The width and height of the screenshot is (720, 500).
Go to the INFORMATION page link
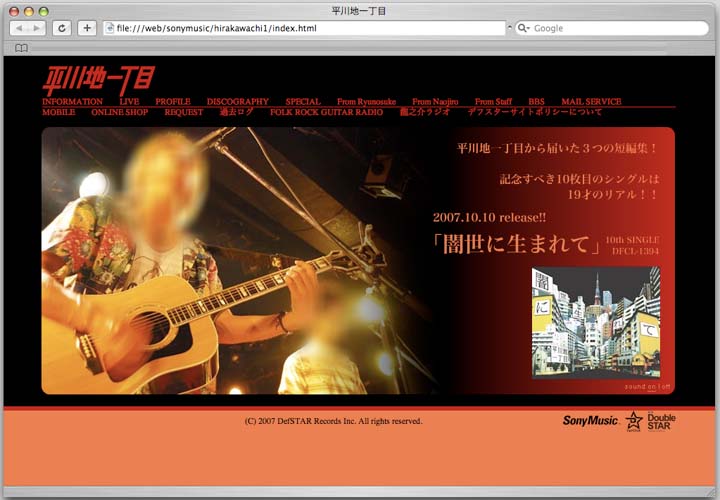(72, 102)
